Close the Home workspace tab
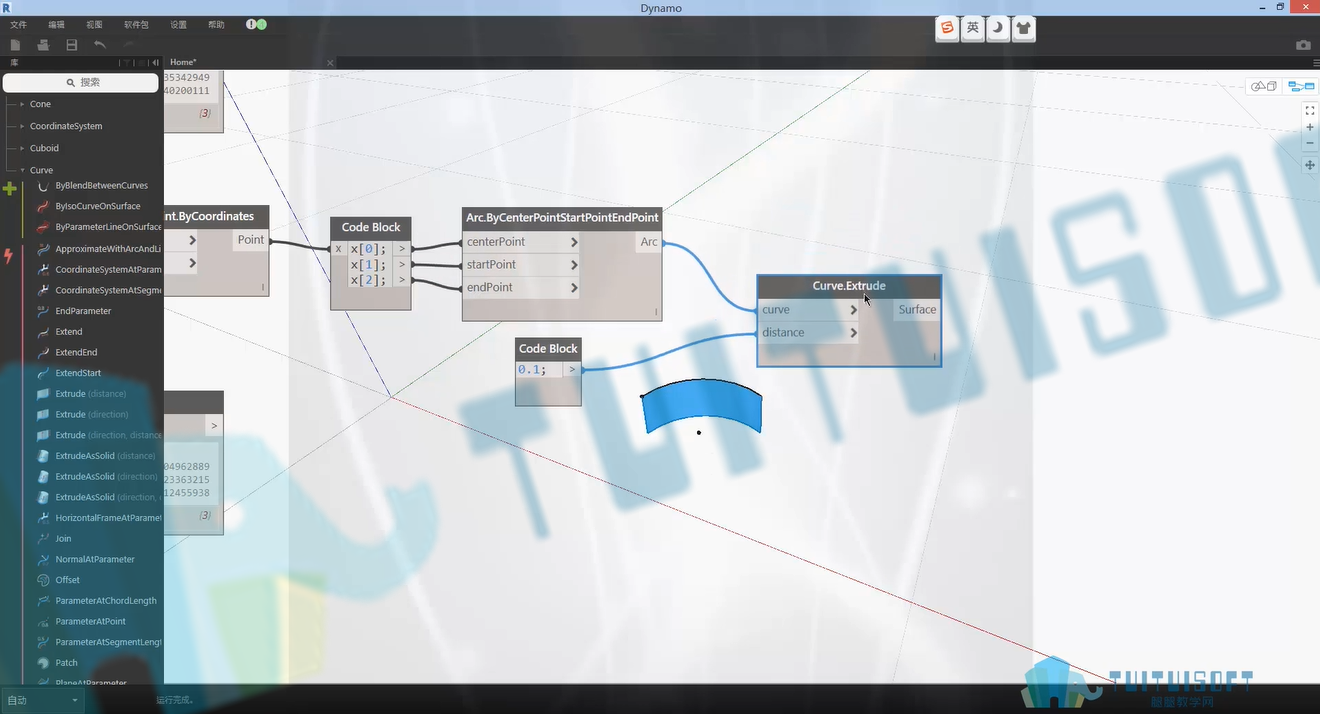Viewport: 1320px width, 714px height. 330,63
